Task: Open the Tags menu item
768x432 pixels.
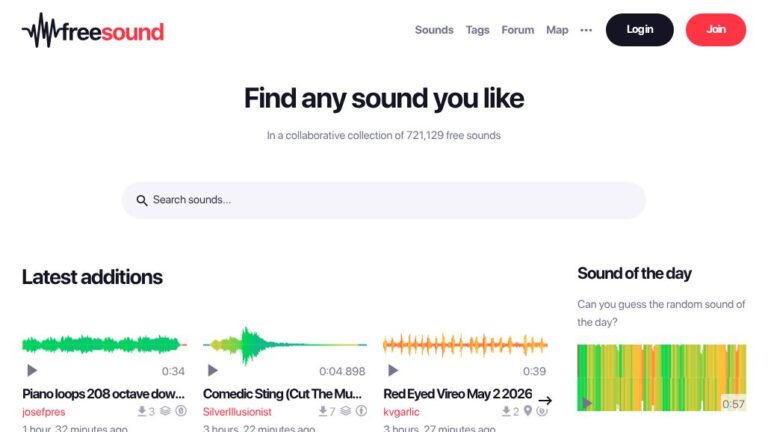Action: [x=478, y=30]
